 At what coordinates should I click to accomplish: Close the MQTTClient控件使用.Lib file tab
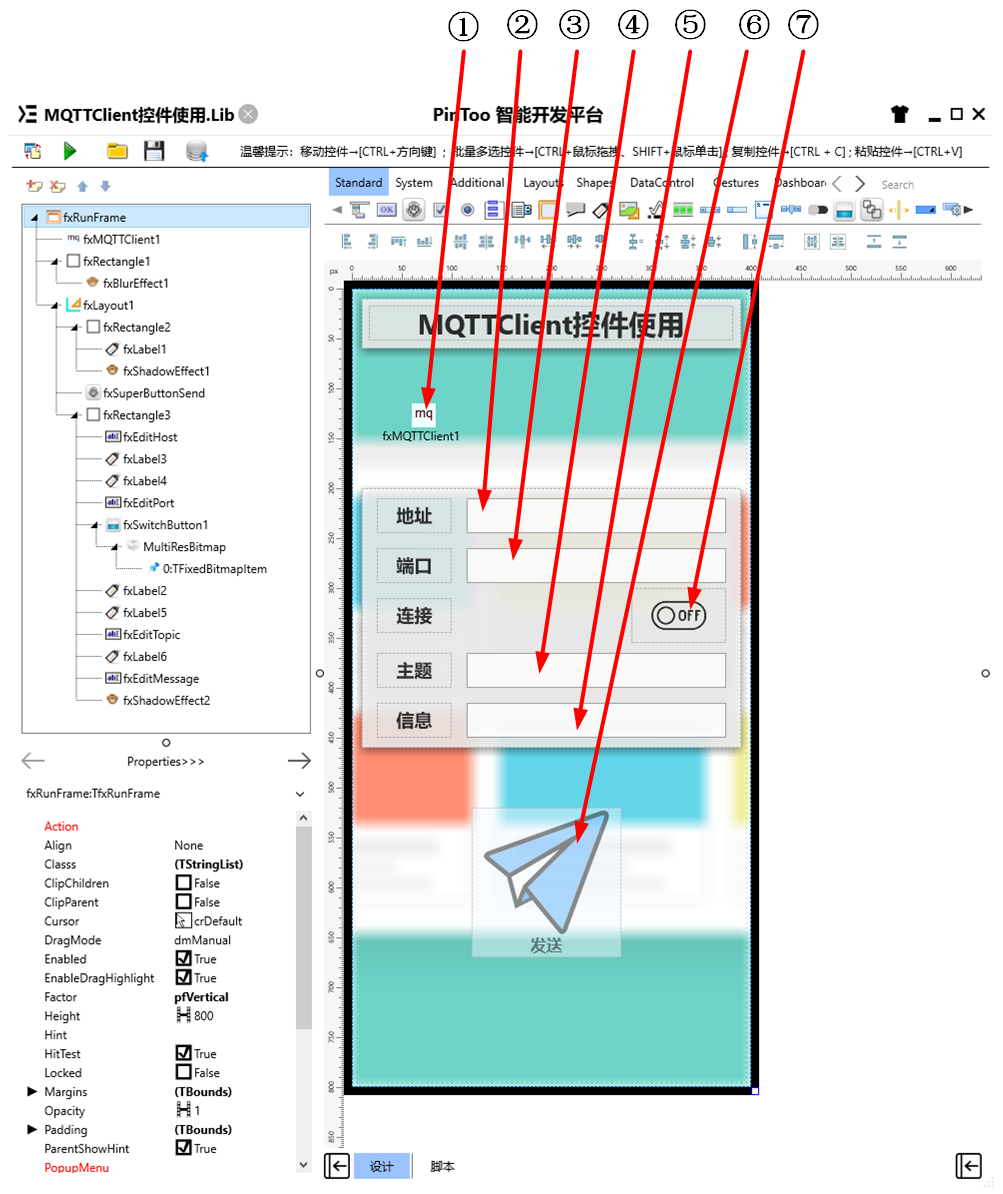[x=248, y=114]
